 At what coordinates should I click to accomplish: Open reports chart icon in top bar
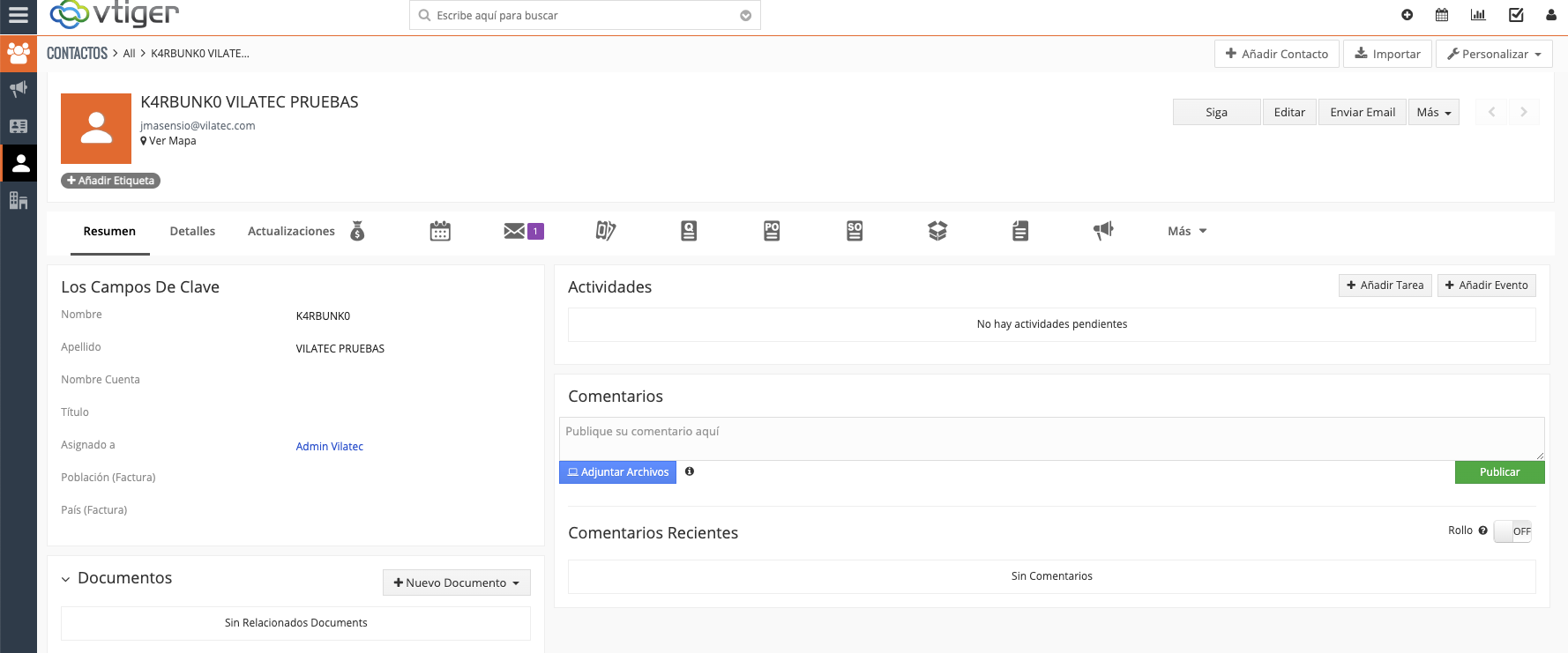tap(1478, 15)
